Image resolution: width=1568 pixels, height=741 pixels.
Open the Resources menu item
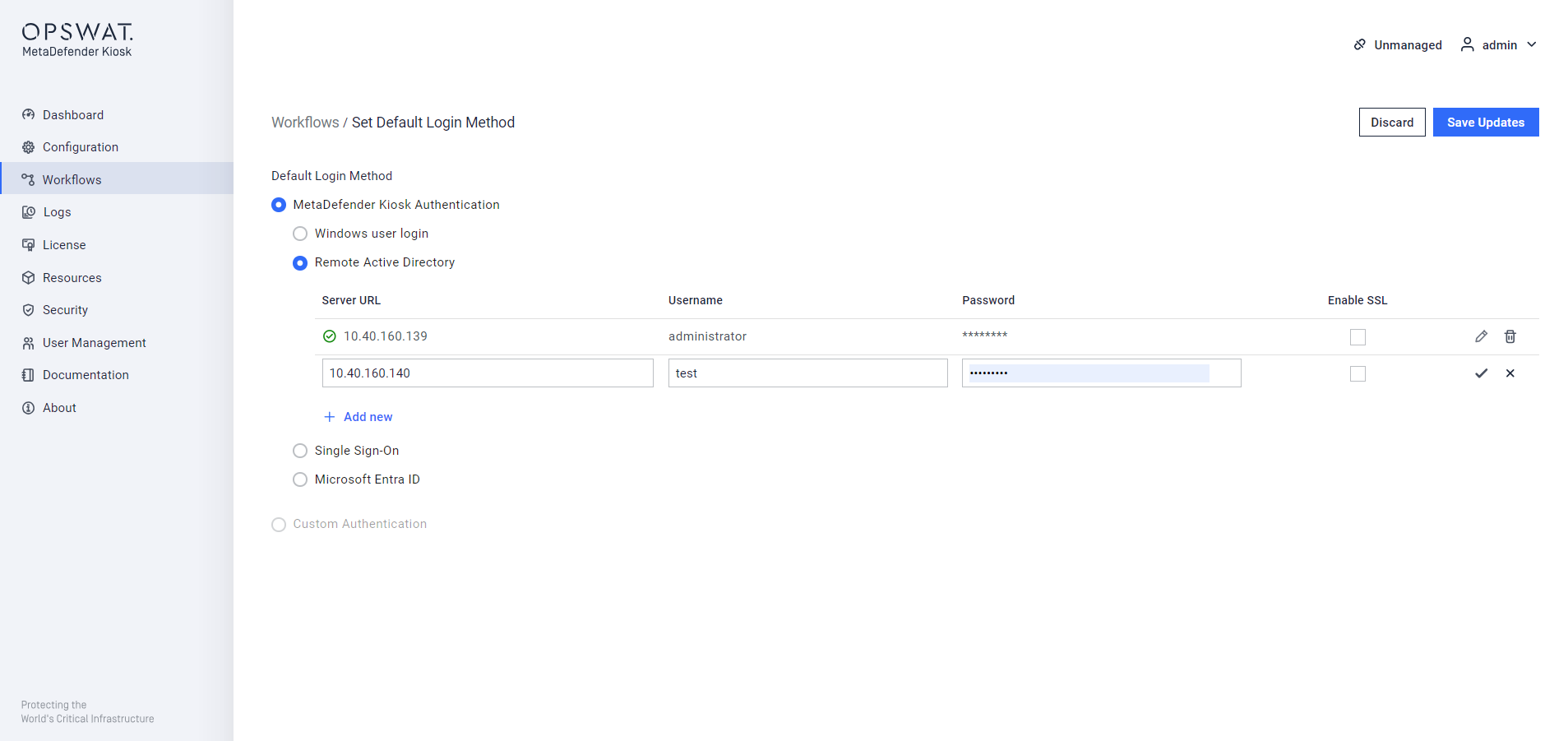point(117,278)
